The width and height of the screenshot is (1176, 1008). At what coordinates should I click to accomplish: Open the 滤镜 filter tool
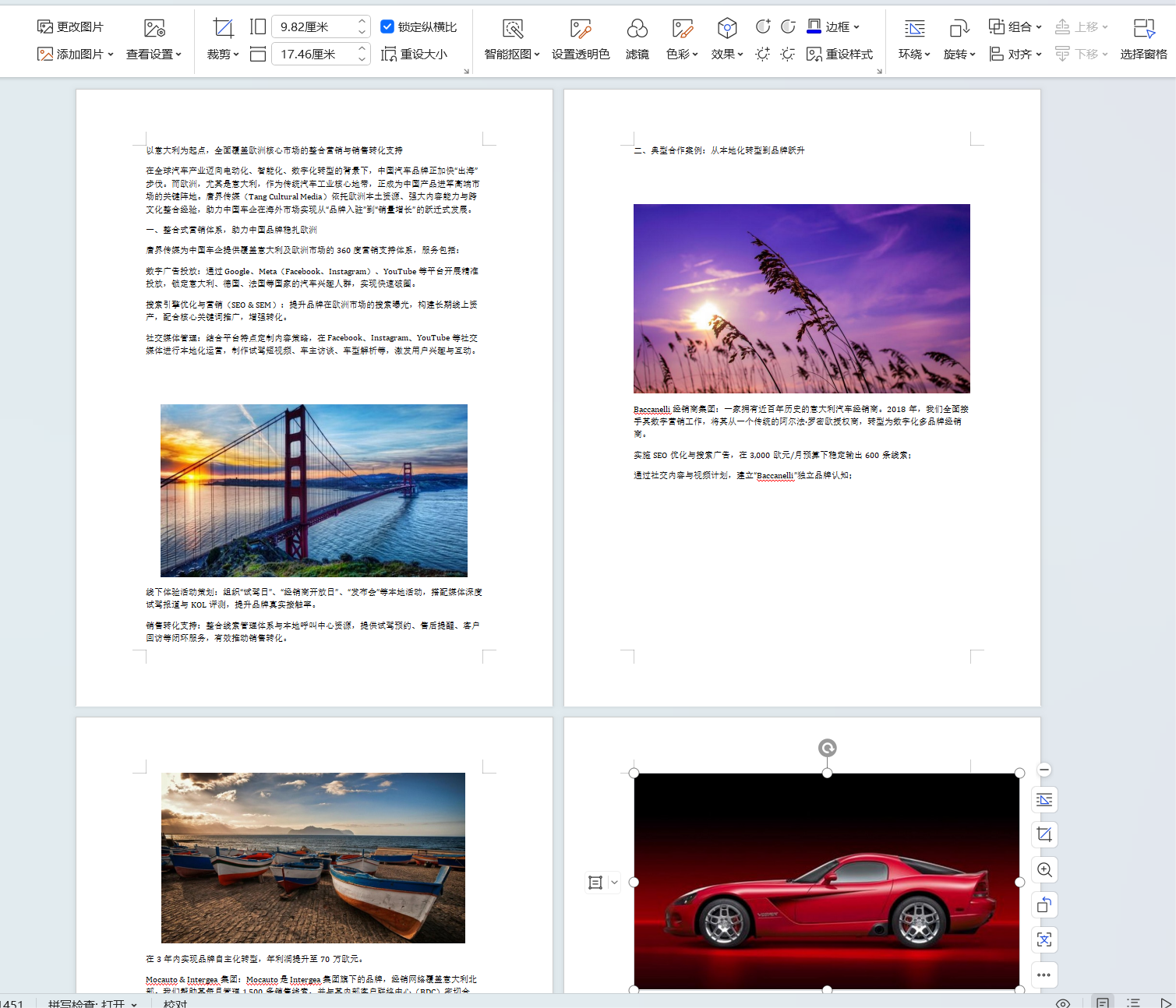coord(637,41)
